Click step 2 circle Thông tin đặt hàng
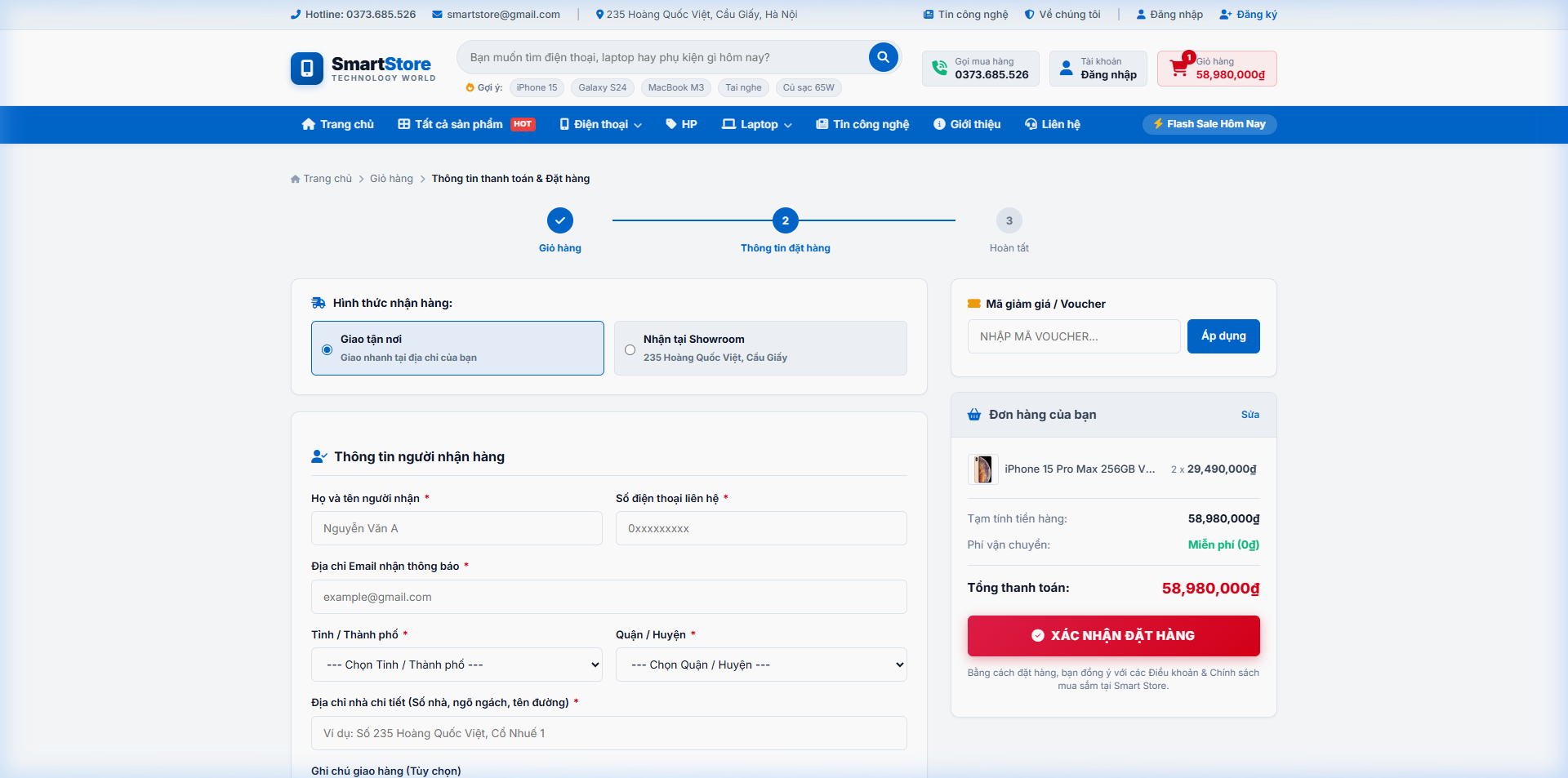 point(786,220)
